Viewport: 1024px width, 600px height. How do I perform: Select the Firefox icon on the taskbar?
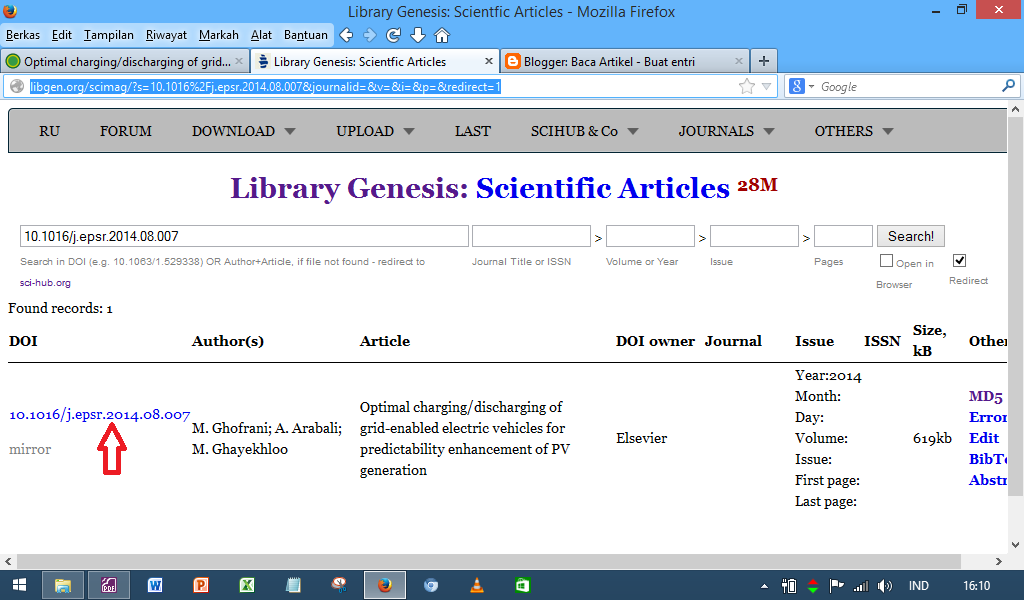coord(385,585)
